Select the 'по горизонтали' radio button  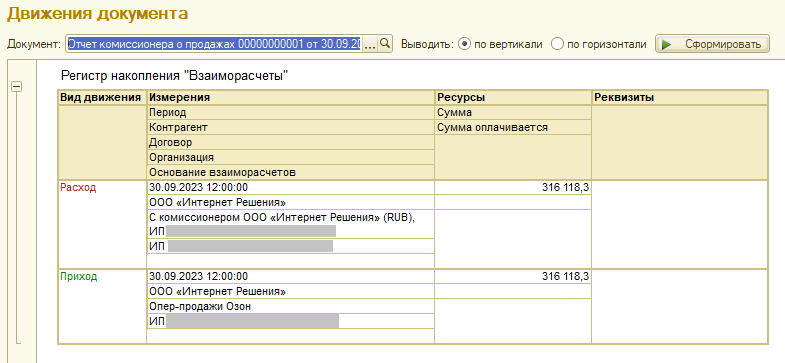[x=558, y=44]
